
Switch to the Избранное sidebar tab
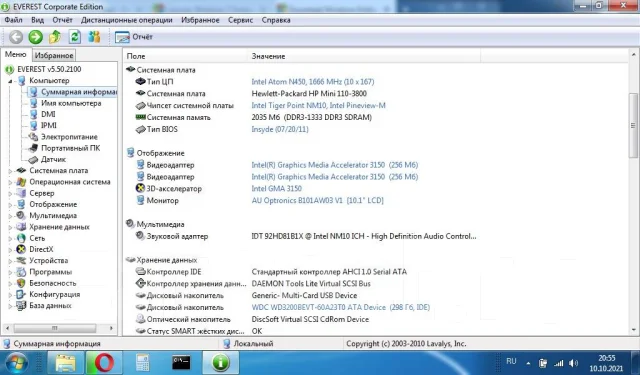(x=54, y=55)
